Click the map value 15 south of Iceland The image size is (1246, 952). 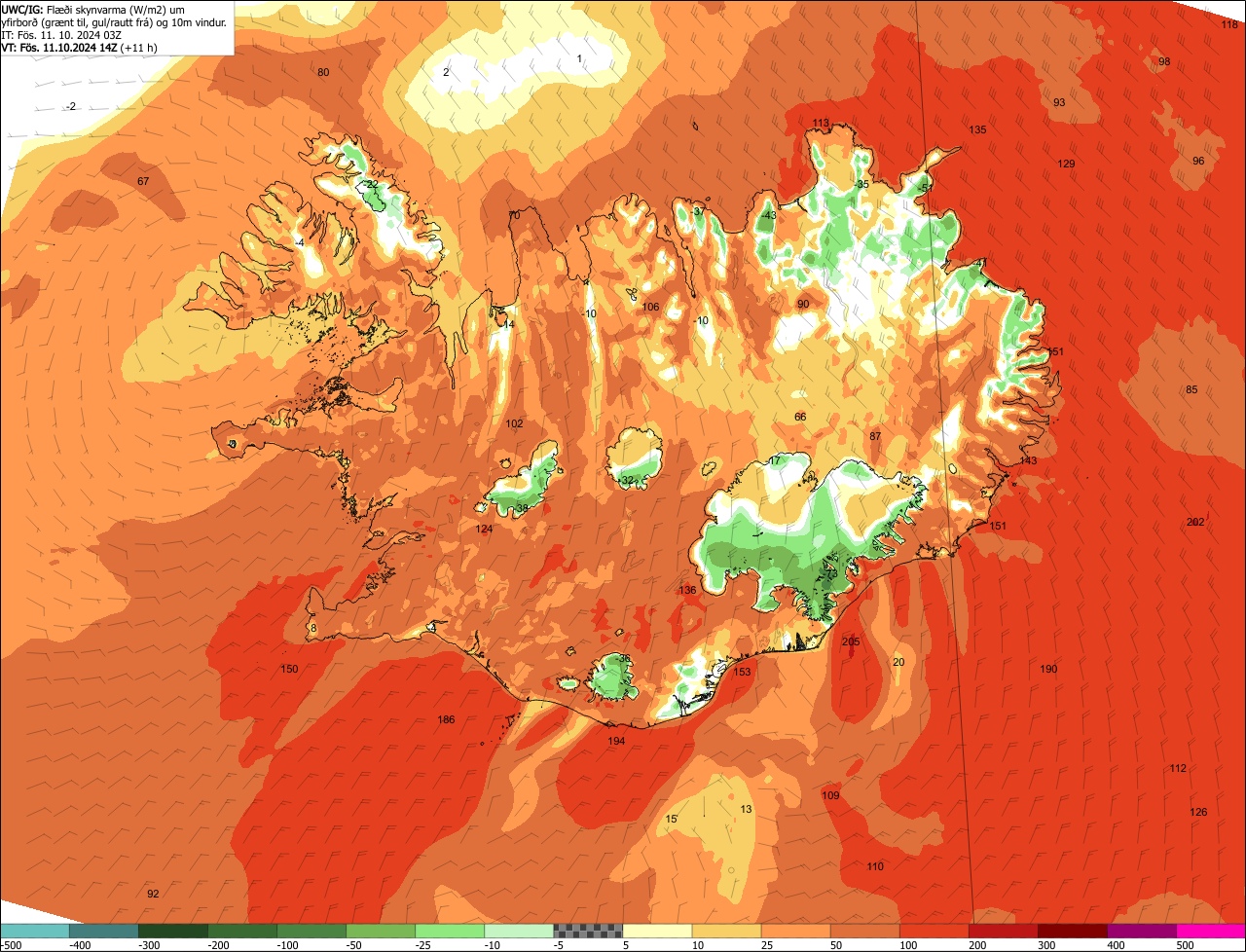pyautogui.click(x=671, y=819)
